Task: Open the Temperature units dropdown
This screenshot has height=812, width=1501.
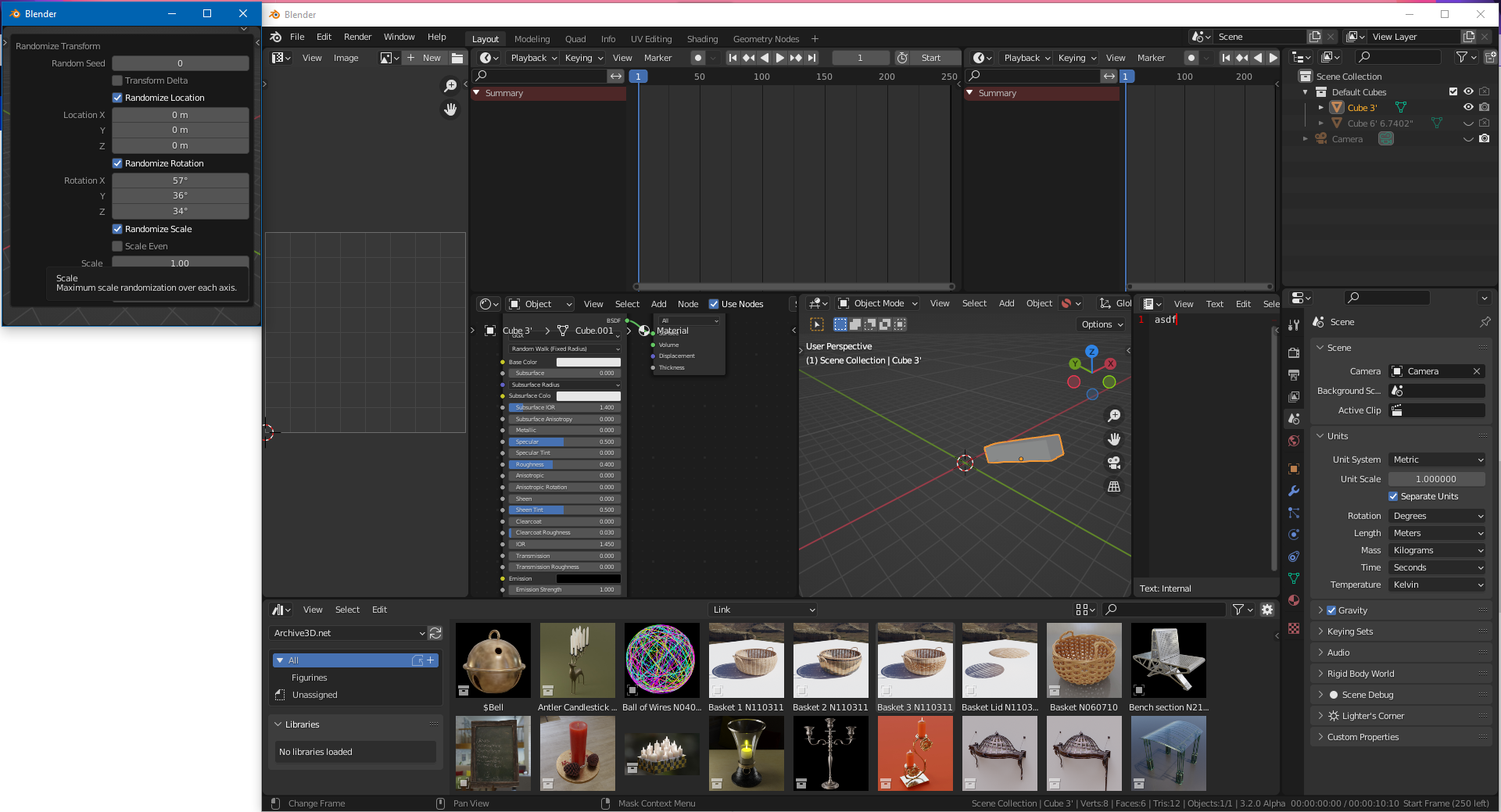Action: click(x=1437, y=585)
